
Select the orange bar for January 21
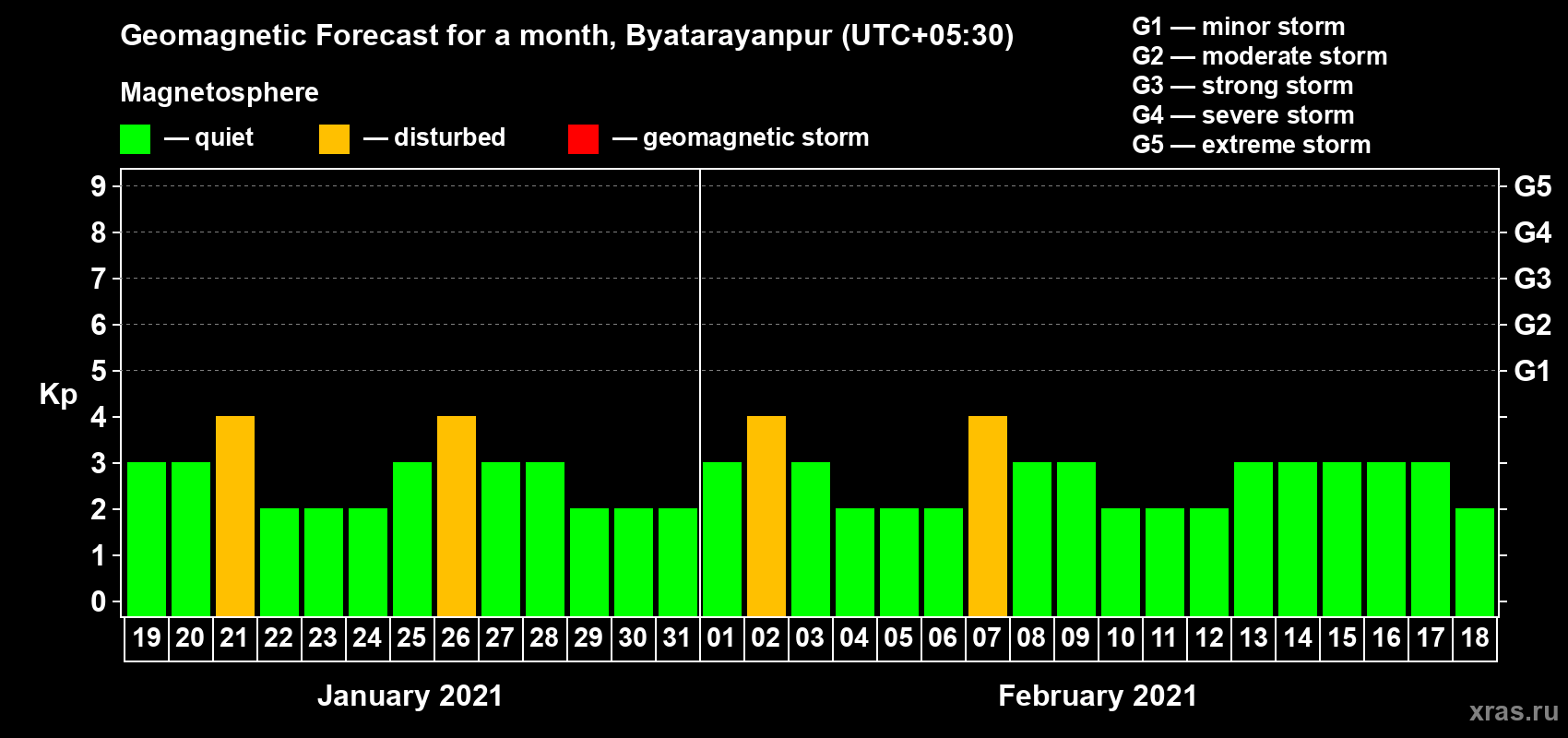(235, 516)
